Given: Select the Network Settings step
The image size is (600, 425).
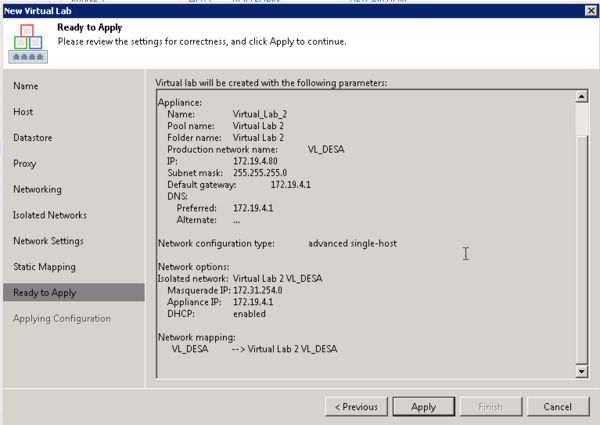Looking at the screenshot, I should 48,241.
